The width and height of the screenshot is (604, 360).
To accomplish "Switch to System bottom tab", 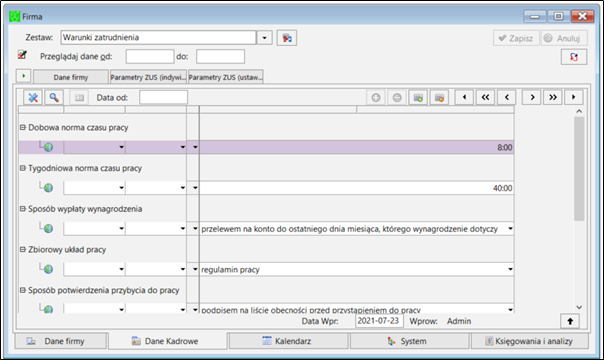I will (409, 341).
